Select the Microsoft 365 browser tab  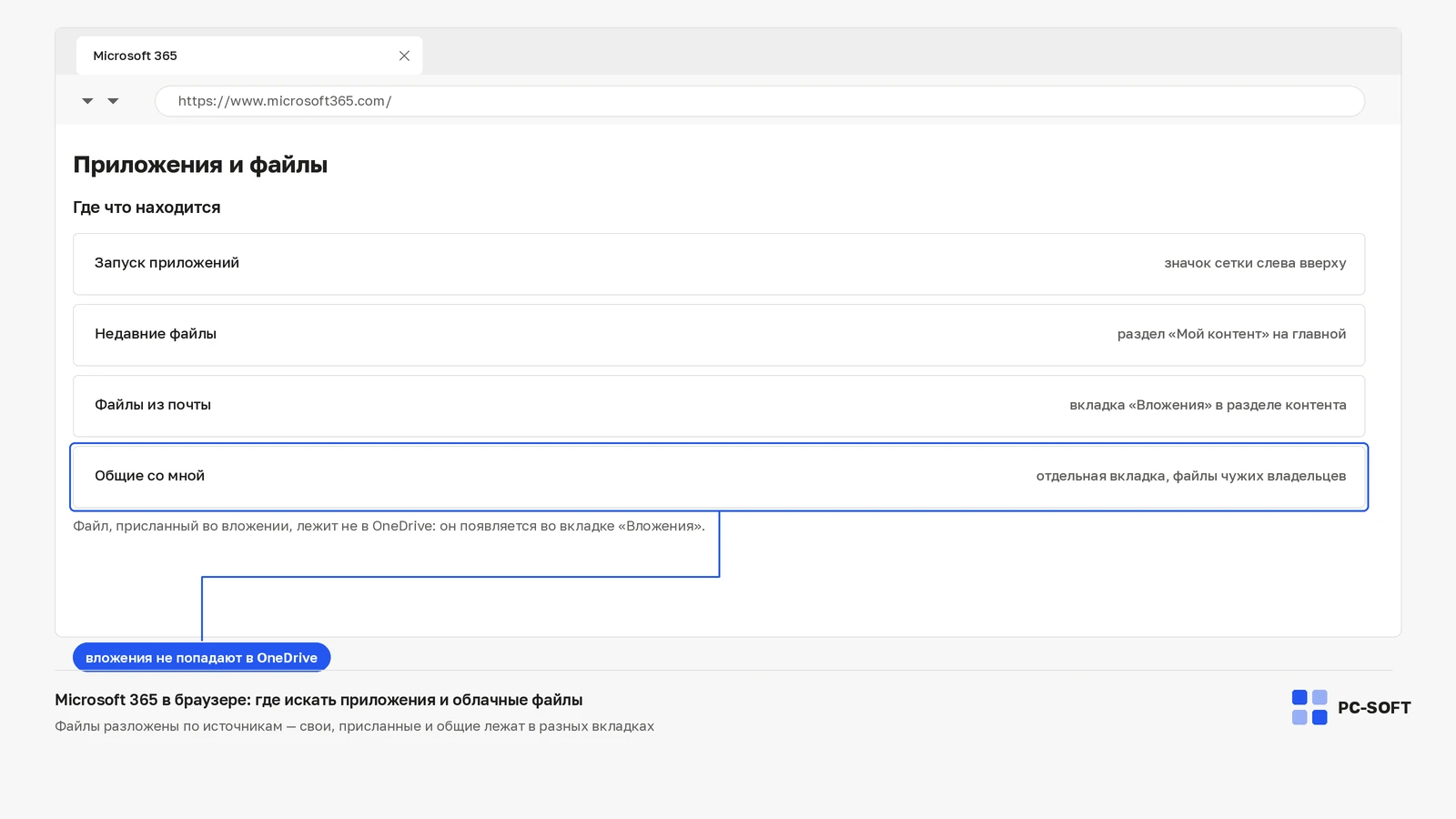point(249,56)
